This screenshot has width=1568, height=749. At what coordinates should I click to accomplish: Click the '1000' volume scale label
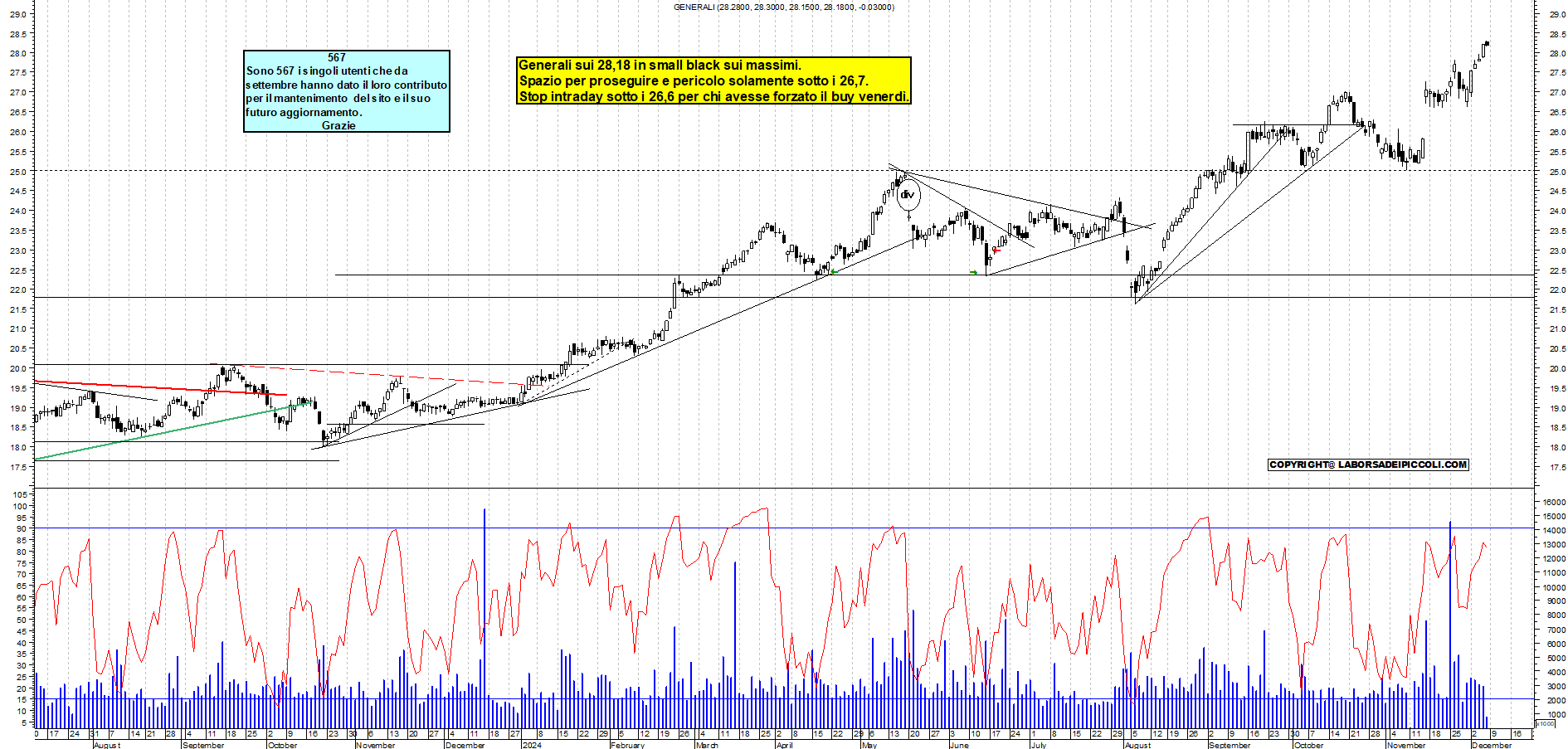point(1556,714)
